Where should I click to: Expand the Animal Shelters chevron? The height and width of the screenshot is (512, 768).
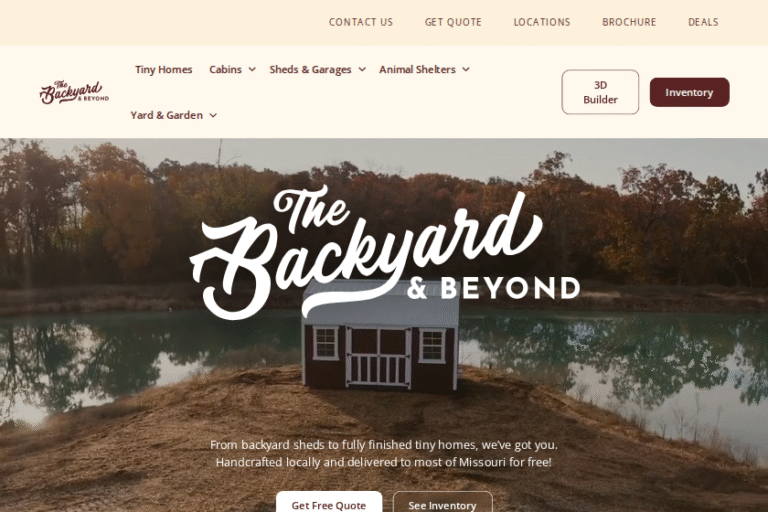(466, 70)
